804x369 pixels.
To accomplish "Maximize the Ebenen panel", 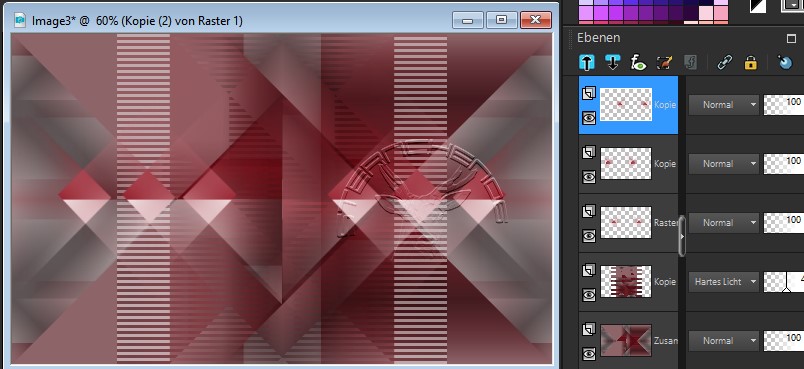I will point(791,38).
